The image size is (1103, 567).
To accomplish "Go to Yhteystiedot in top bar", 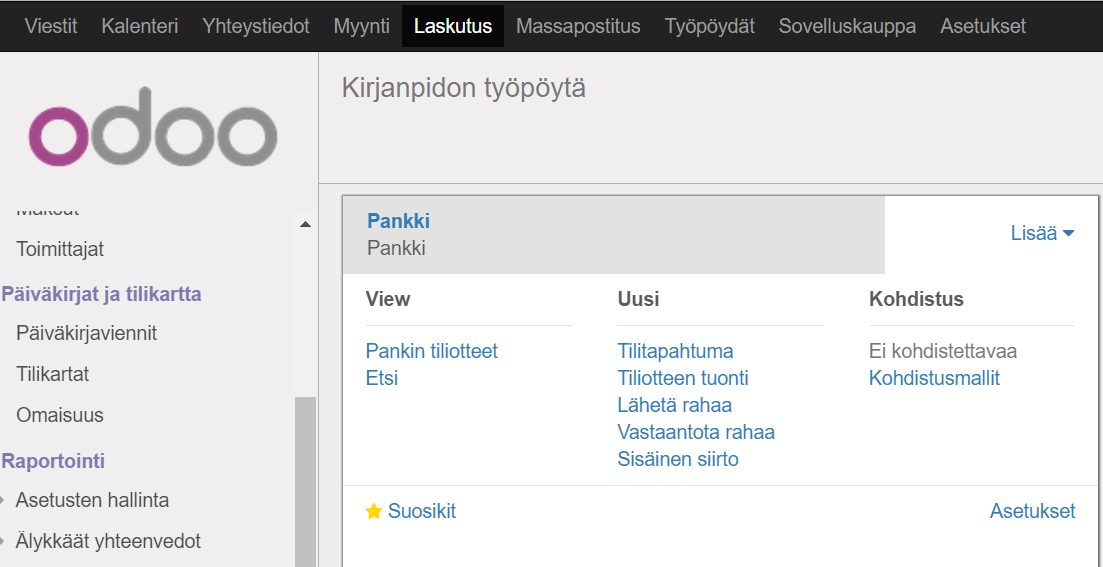I will point(255,26).
